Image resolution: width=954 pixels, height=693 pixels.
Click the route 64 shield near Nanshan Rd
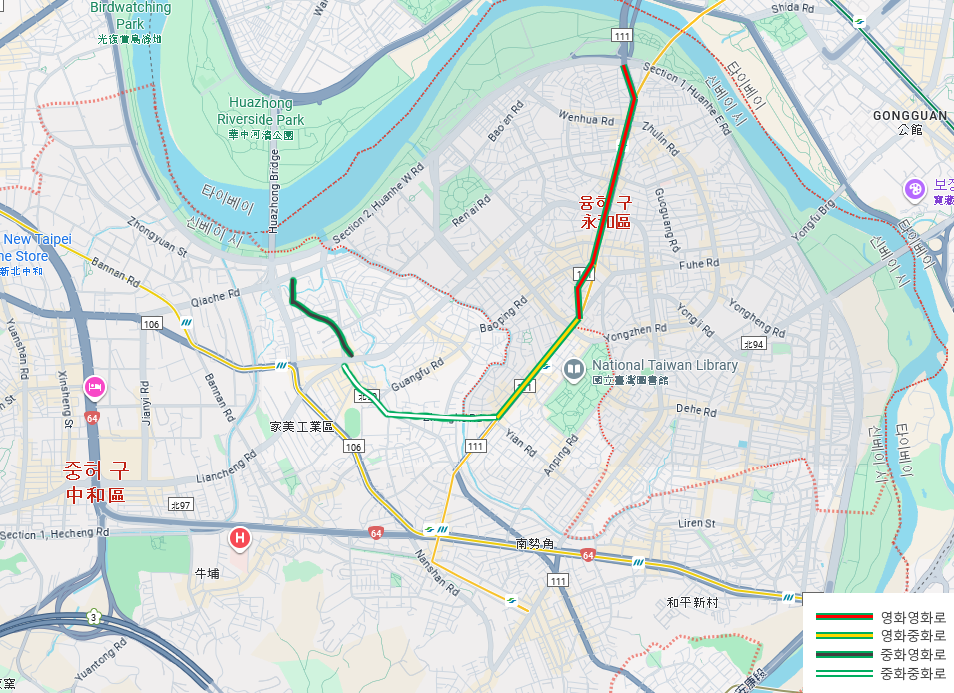(376, 534)
